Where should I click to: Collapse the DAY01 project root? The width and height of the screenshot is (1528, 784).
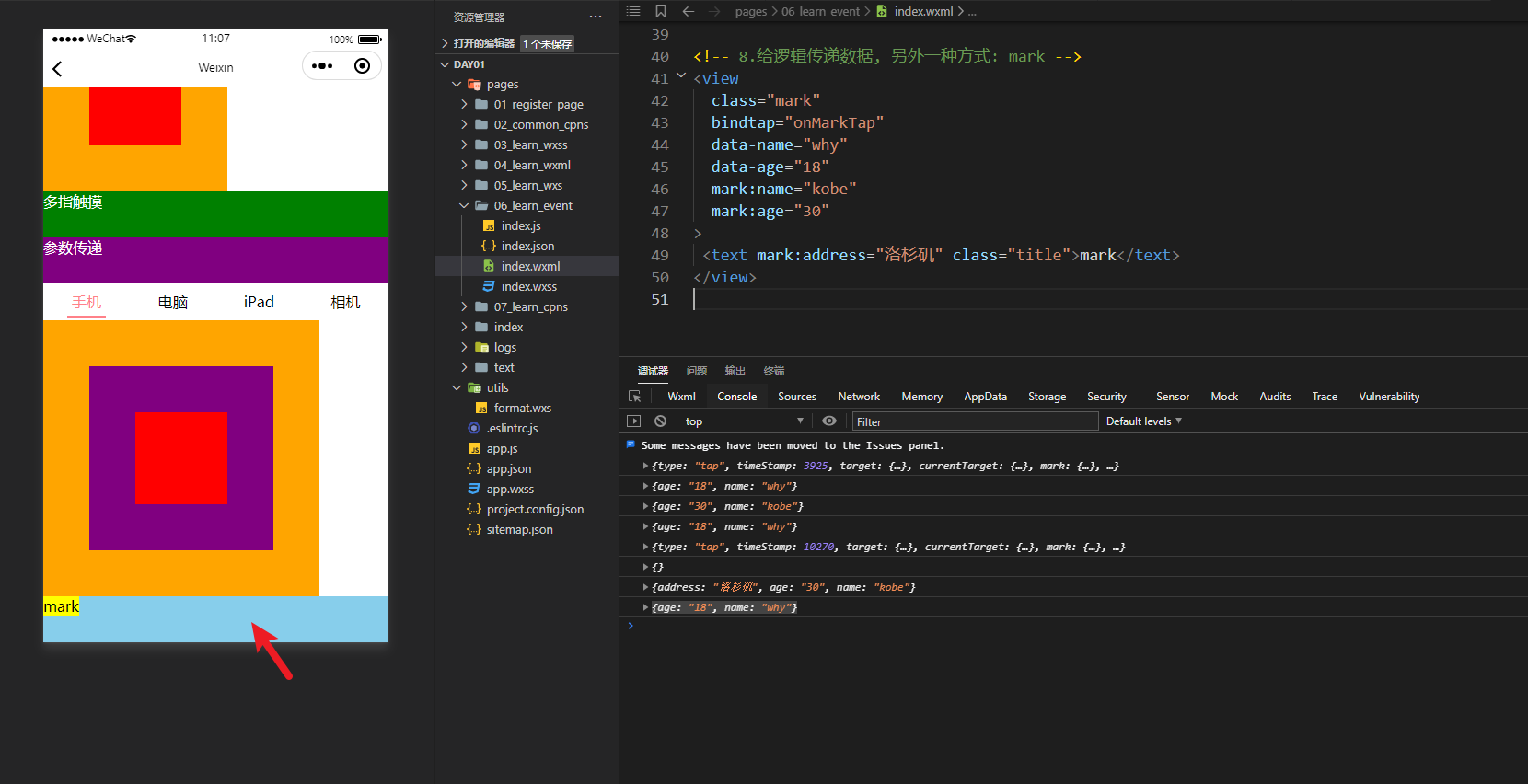tap(445, 64)
